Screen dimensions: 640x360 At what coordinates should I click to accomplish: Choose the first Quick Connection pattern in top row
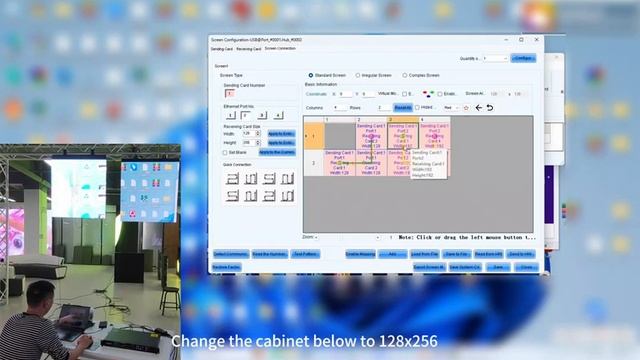tap(232, 178)
